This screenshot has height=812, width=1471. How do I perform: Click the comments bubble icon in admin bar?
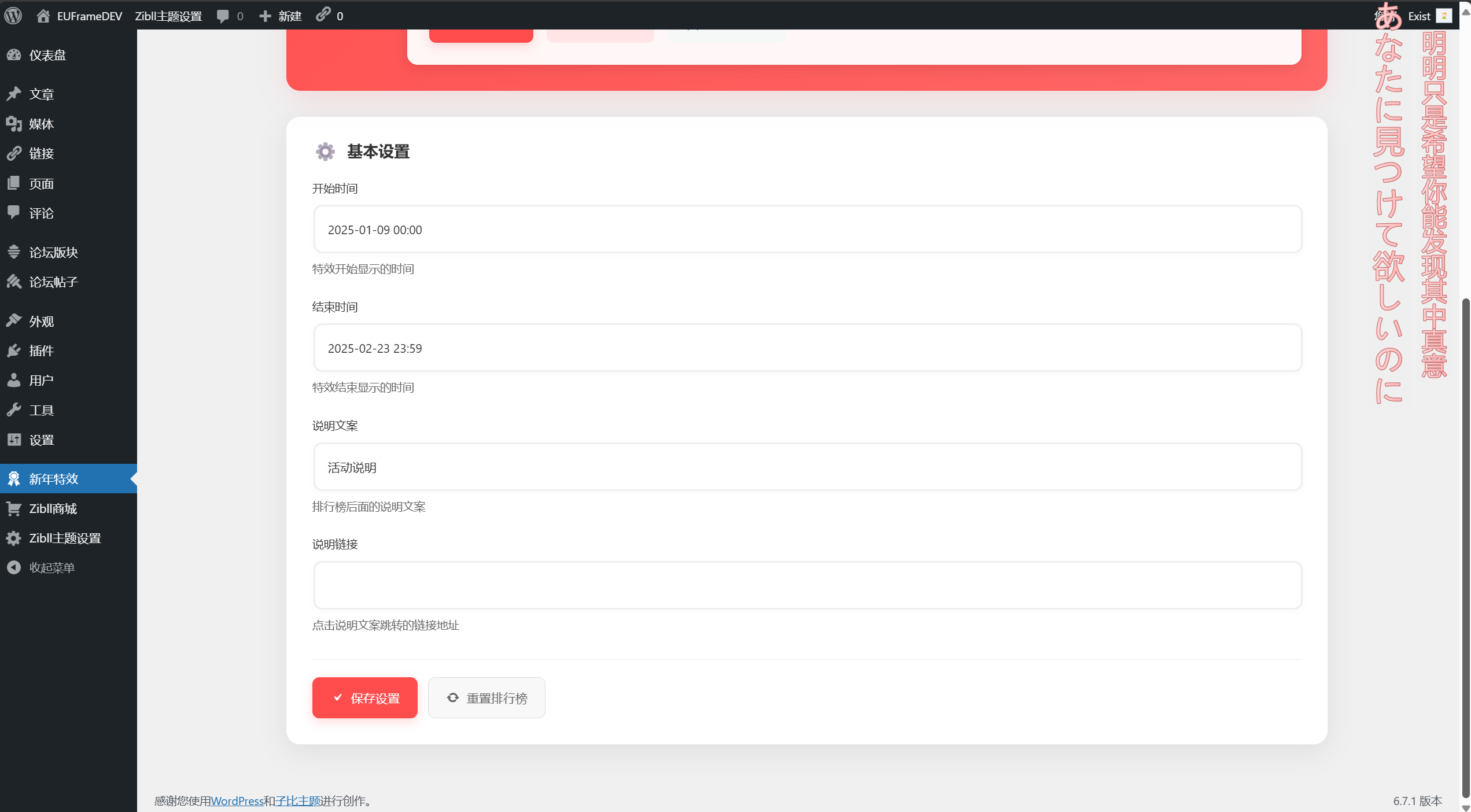coord(223,16)
